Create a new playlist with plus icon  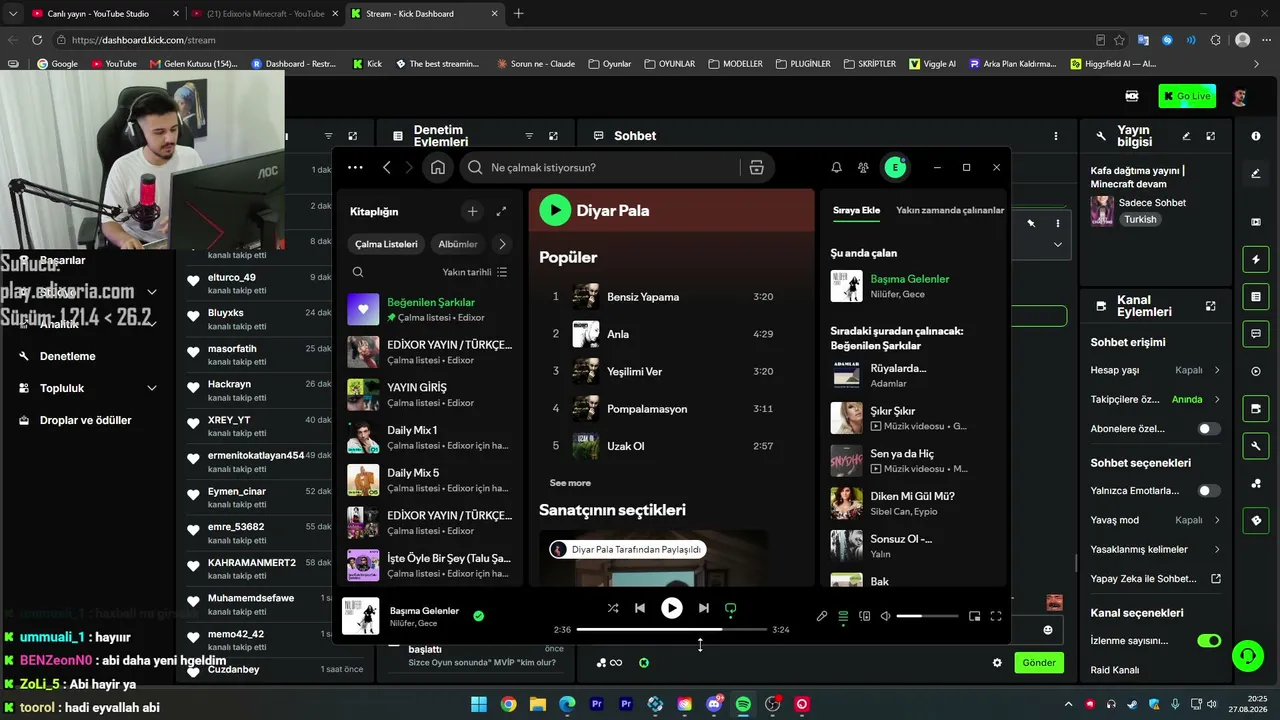(472, 211)
